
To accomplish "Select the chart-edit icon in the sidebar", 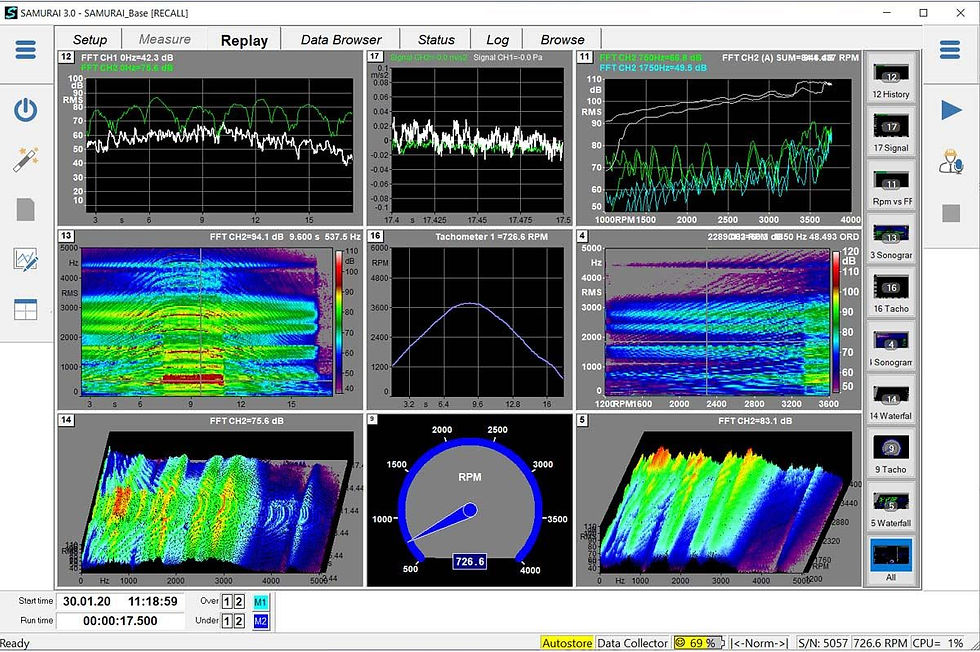I will click(x=27, y=259).
